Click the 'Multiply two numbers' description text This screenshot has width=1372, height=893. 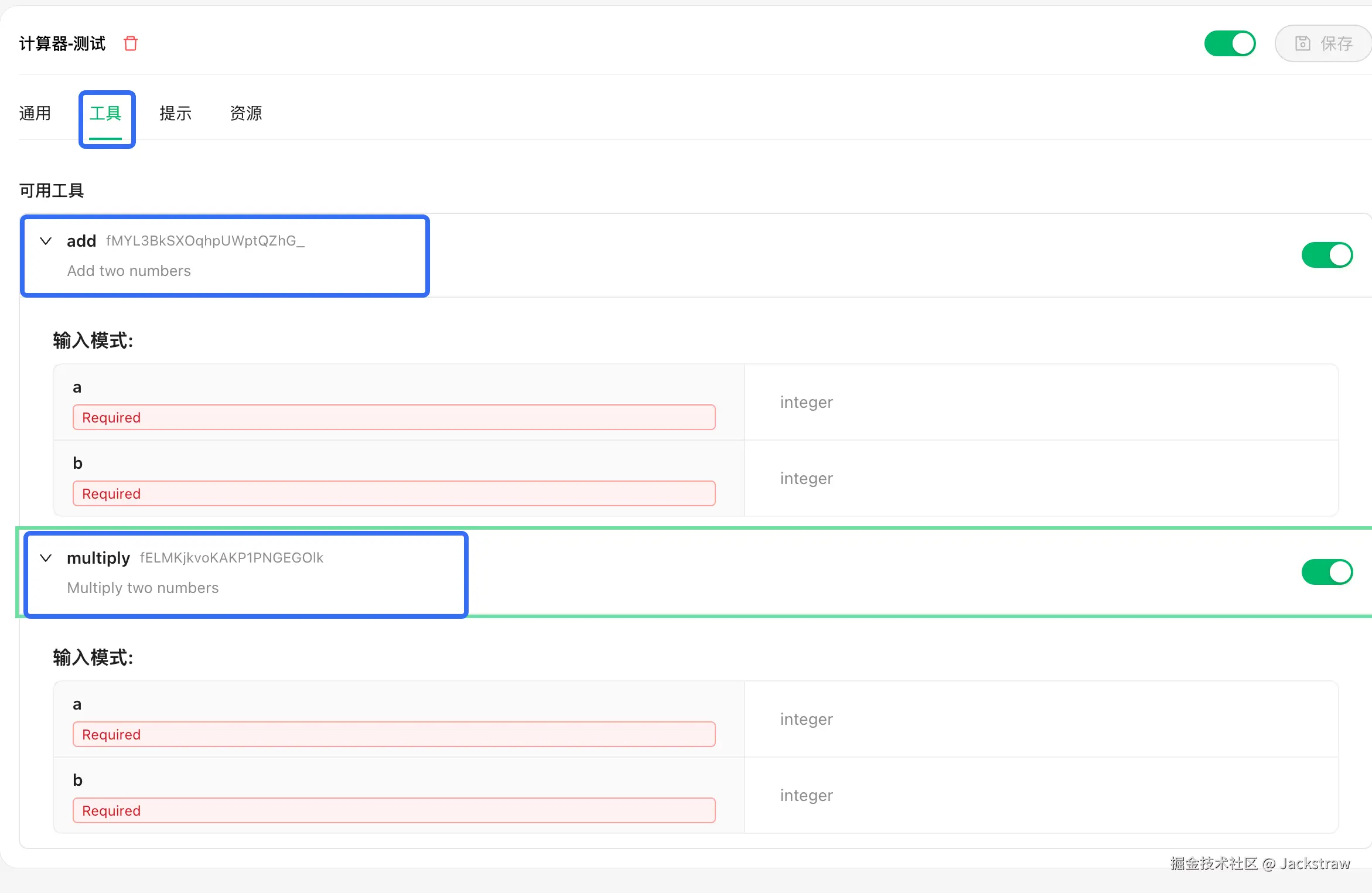pyautogui.click(x=143, y=588)
